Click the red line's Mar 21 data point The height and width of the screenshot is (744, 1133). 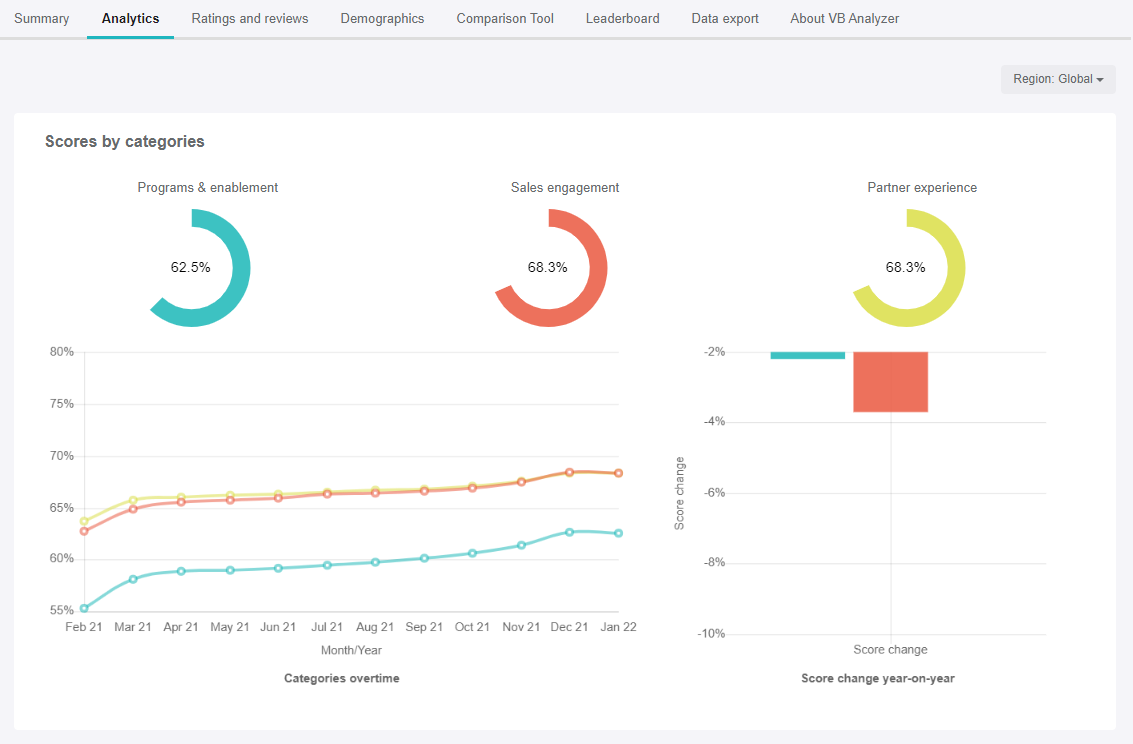click(133, 509)
